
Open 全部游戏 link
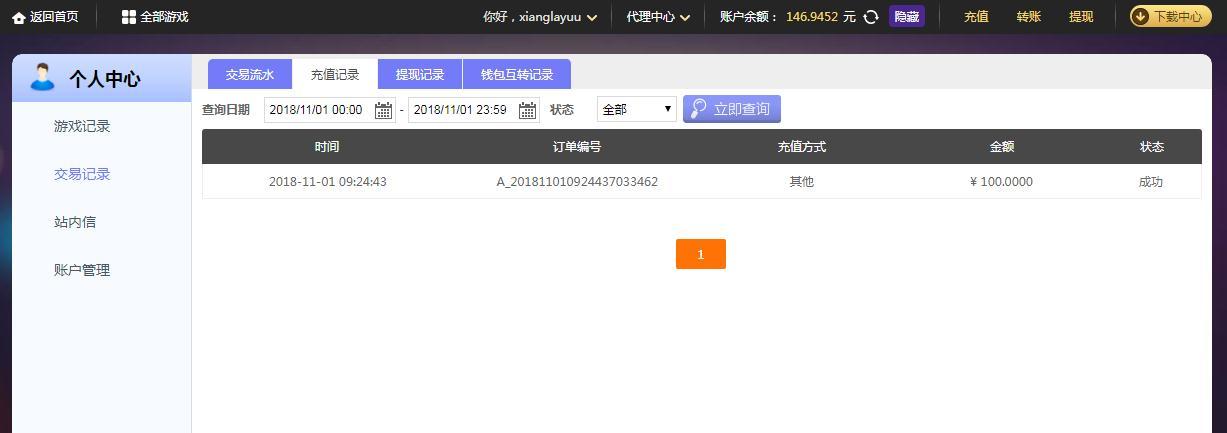click(164, 17)
